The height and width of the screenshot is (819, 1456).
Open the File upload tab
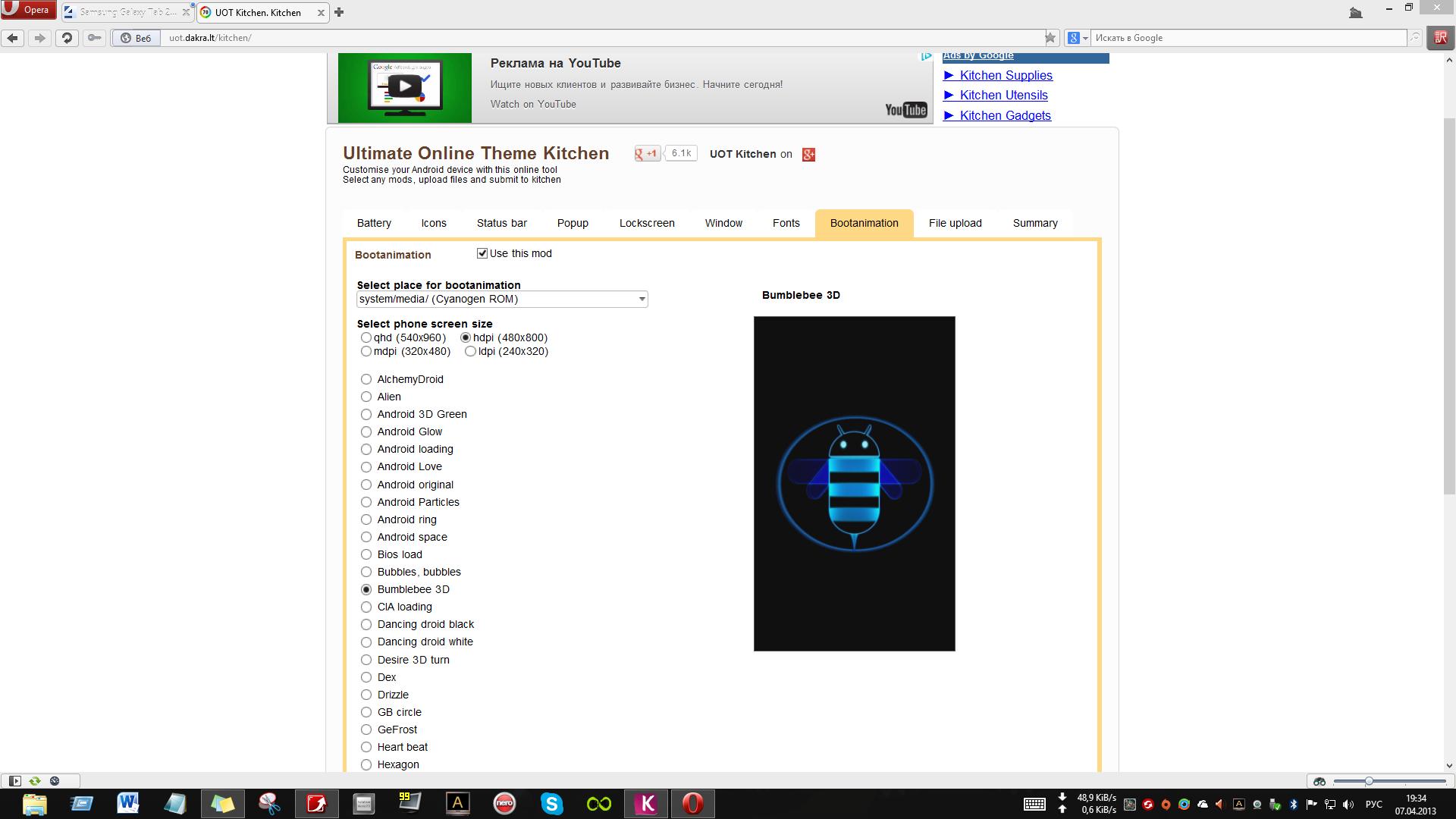(955, 223)
